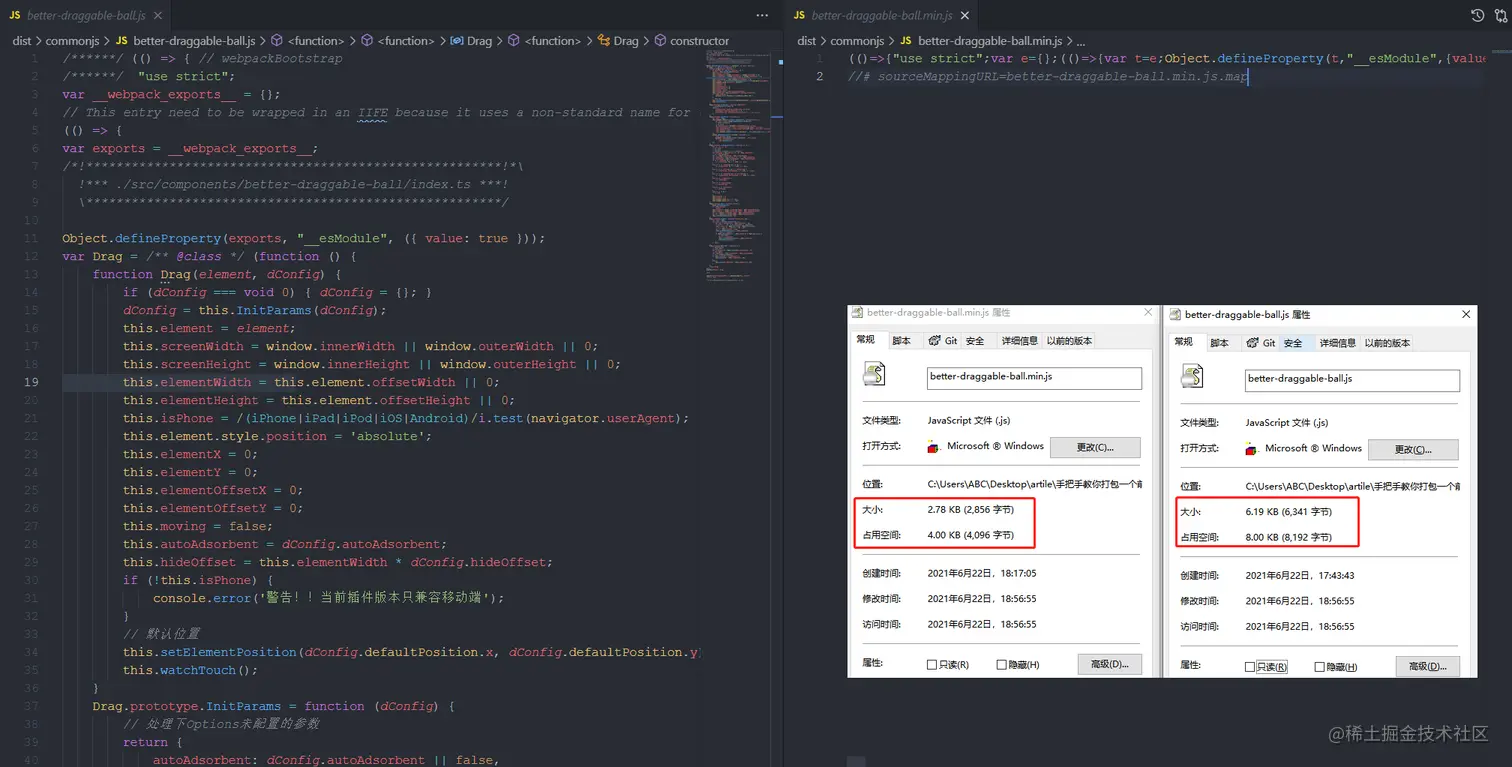This screenshot has height=767, width=1512.
Task: Click the Microsoft Windows app icon in min.js properties
Action: (x=935, y=447)
